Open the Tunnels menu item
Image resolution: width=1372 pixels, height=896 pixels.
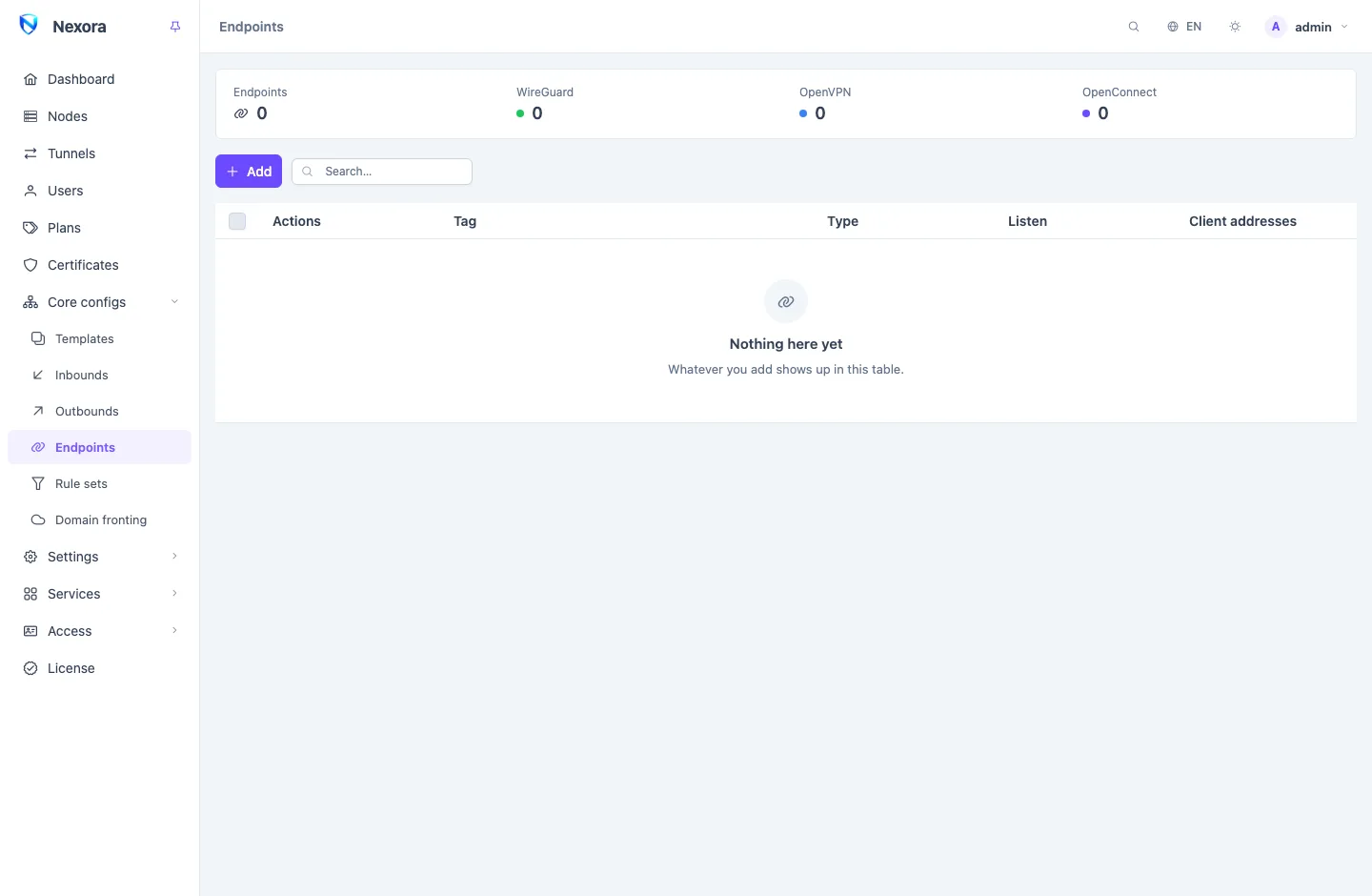pos(99,153)
